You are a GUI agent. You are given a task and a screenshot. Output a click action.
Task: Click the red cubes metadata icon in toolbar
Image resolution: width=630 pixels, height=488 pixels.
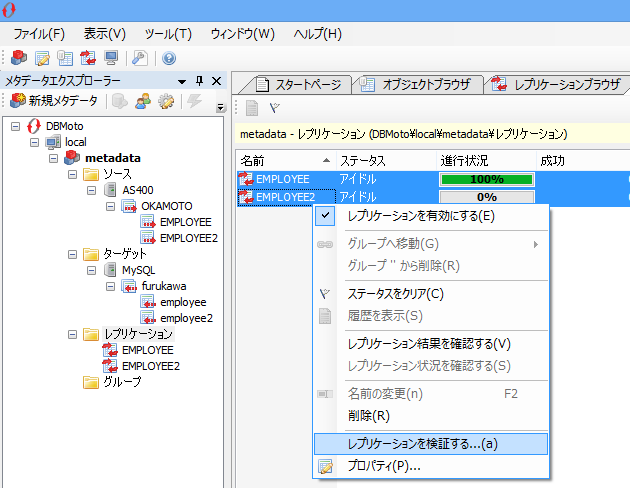(19, 58)
